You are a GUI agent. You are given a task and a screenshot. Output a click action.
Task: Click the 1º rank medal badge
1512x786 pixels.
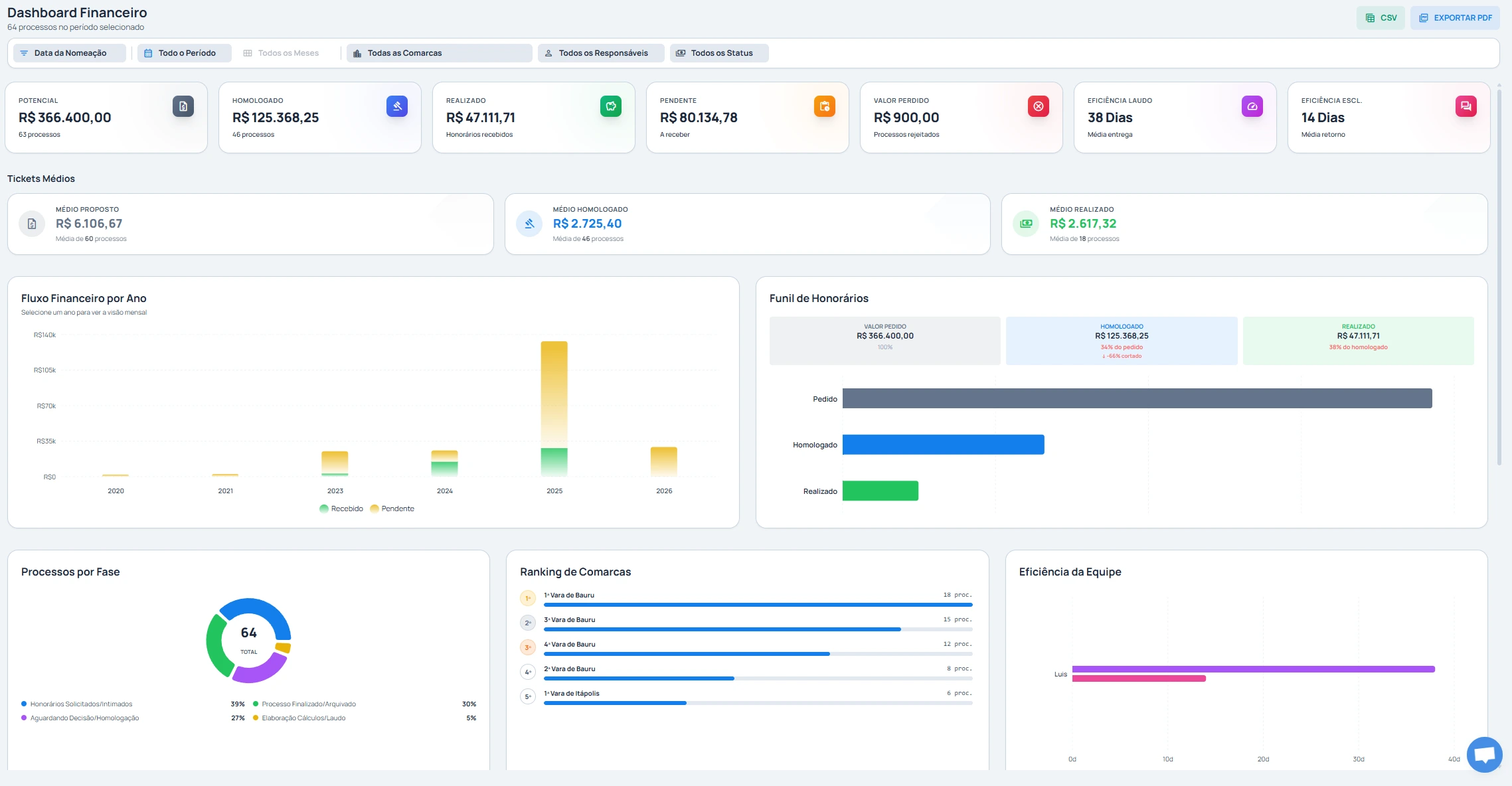point(528,598)
